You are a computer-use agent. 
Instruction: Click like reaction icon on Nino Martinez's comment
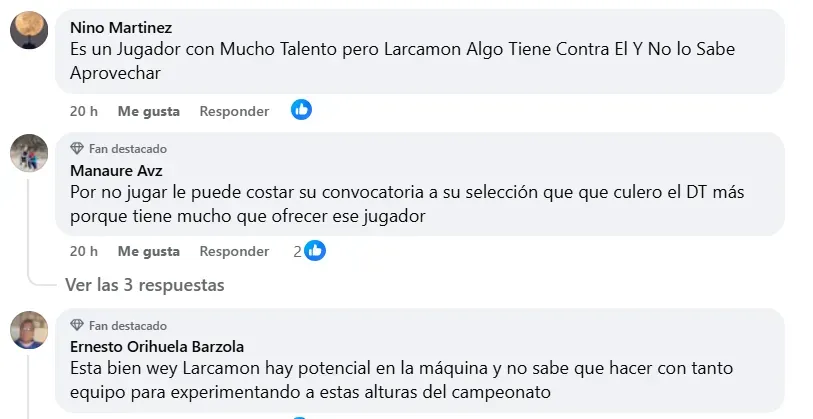tap(301, 110)
